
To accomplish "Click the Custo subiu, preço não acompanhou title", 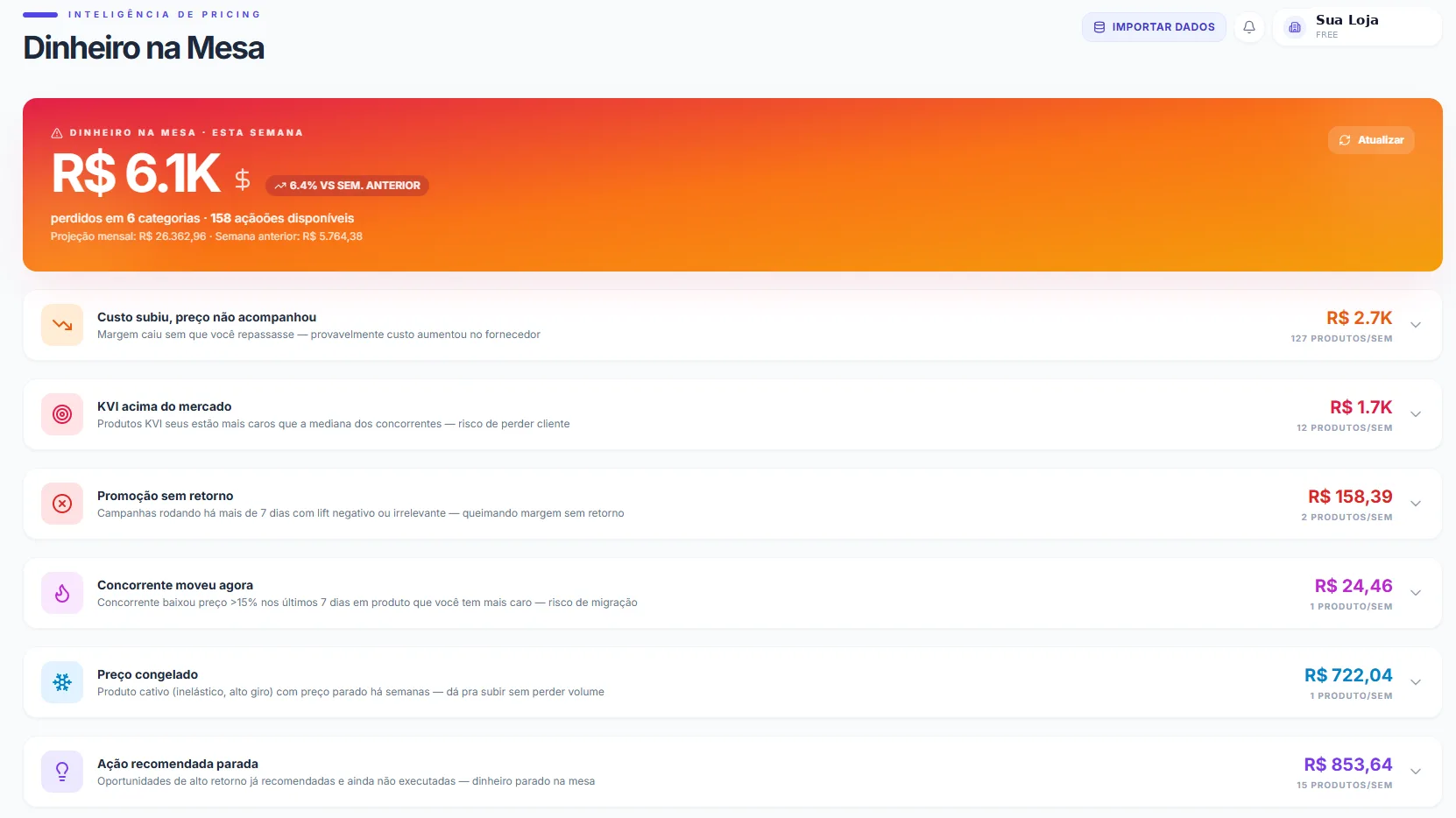I will pyautogui.click(x=207, y=317).
